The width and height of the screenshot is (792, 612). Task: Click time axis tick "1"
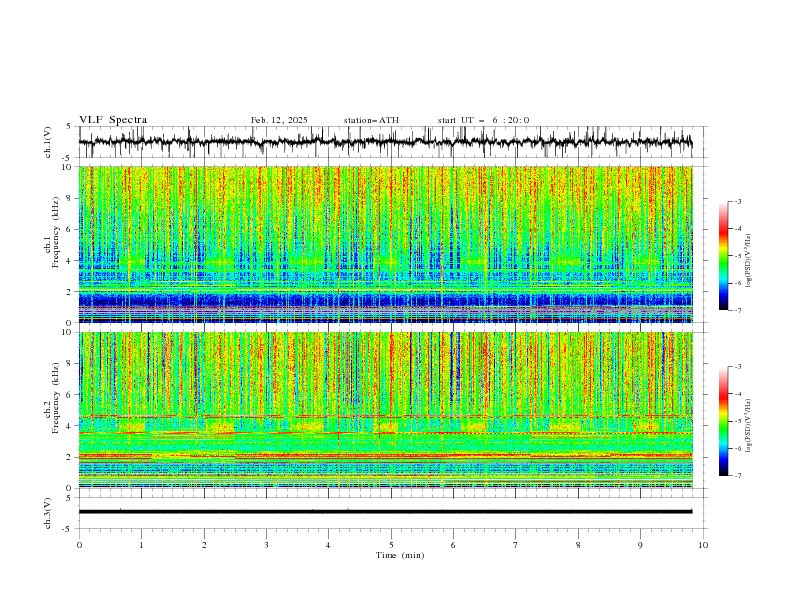pos(141,545)
